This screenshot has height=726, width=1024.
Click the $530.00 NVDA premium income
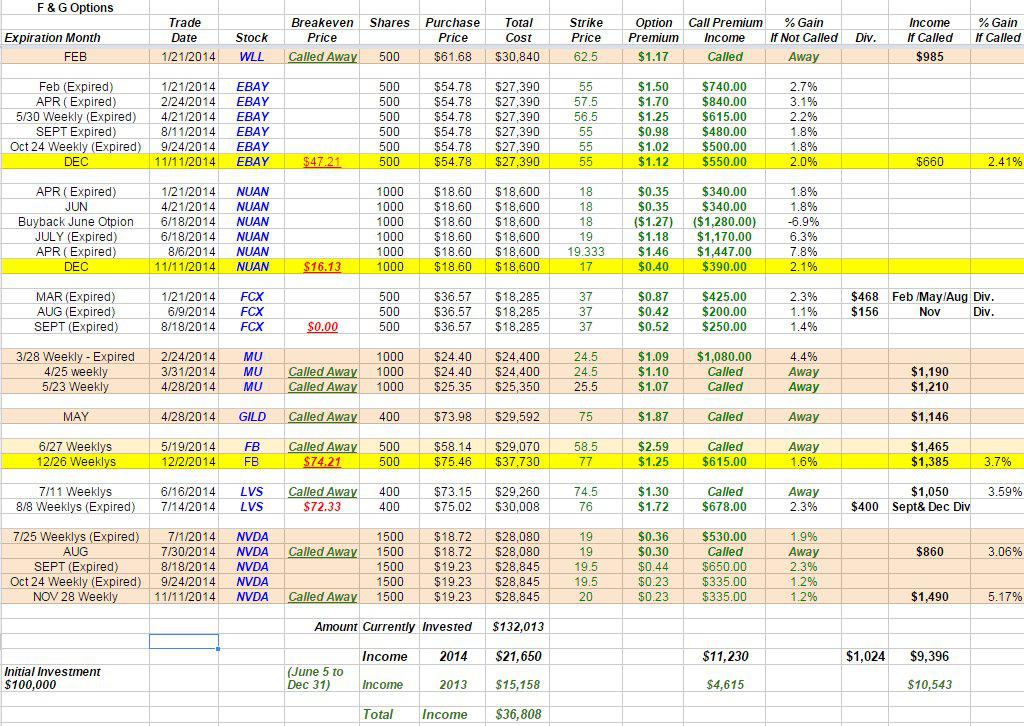tap(724, 537)
